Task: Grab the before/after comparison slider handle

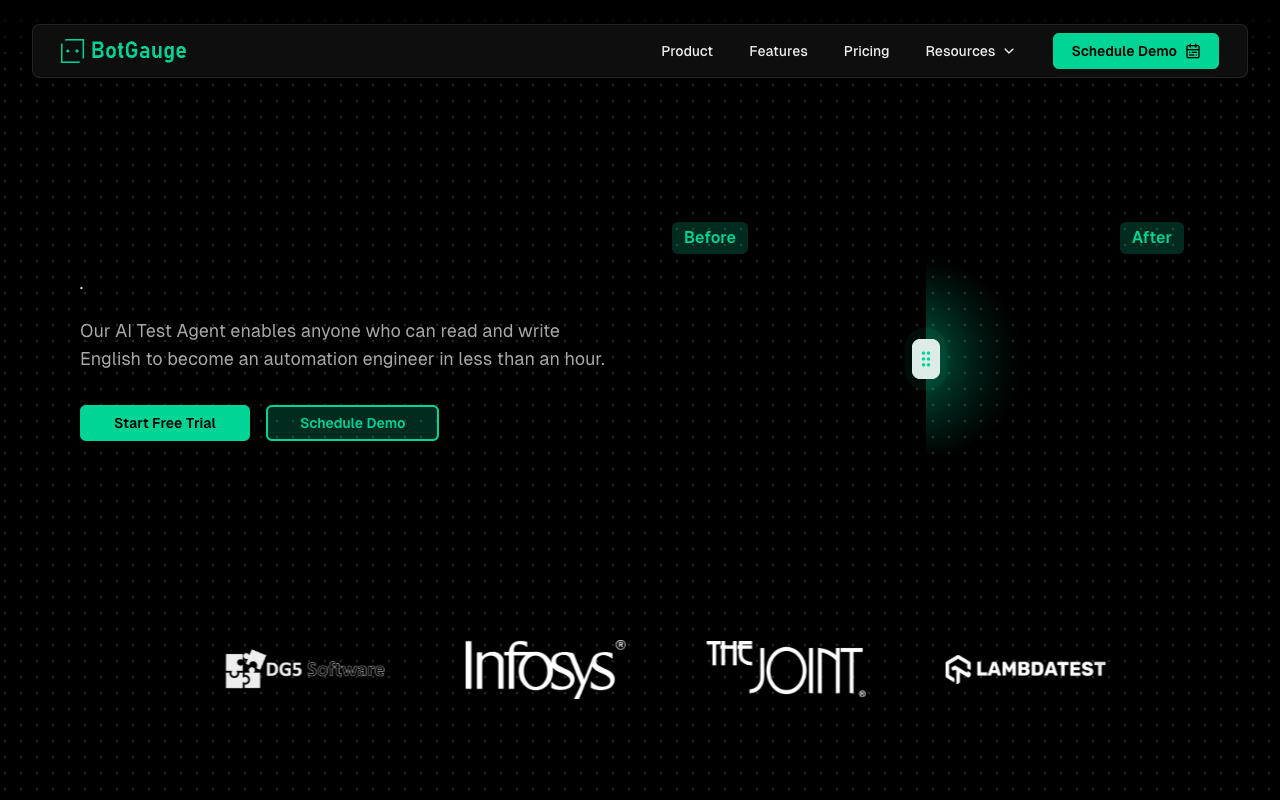Action: point(926,359)
